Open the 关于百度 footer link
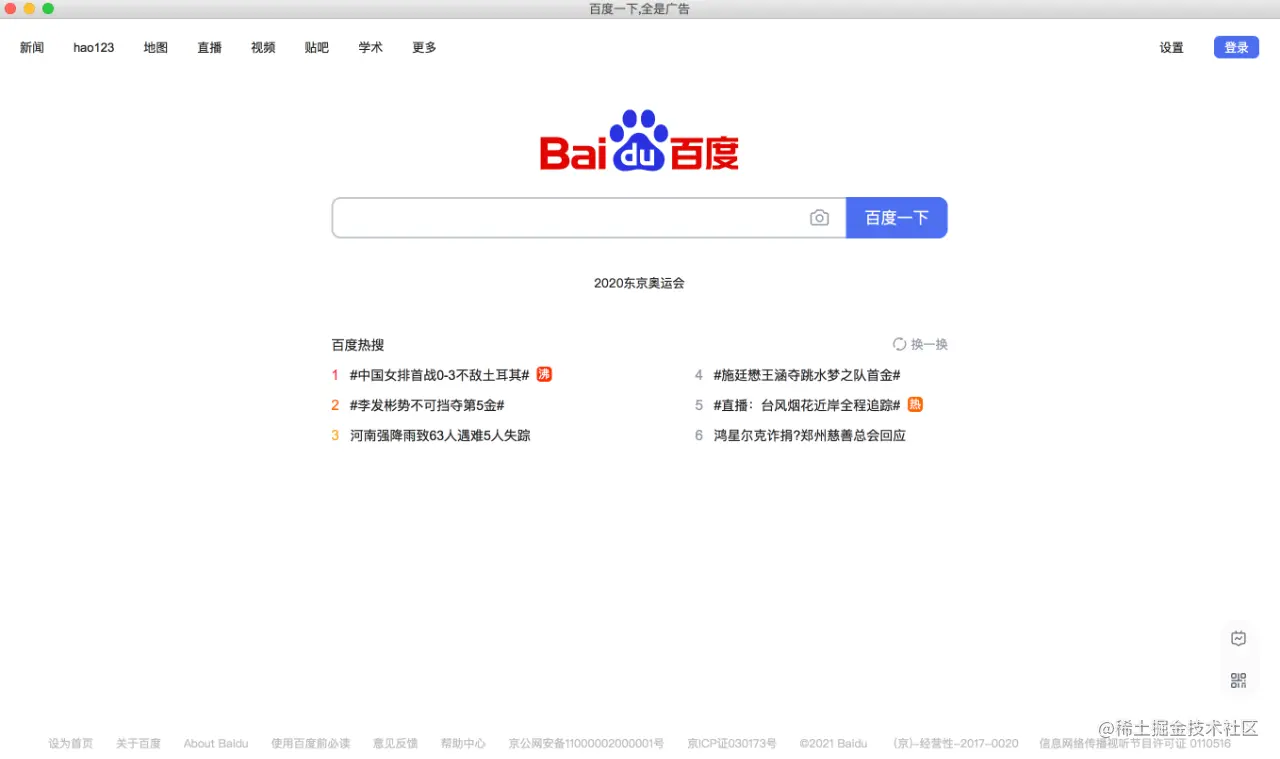 click(139, 743)
